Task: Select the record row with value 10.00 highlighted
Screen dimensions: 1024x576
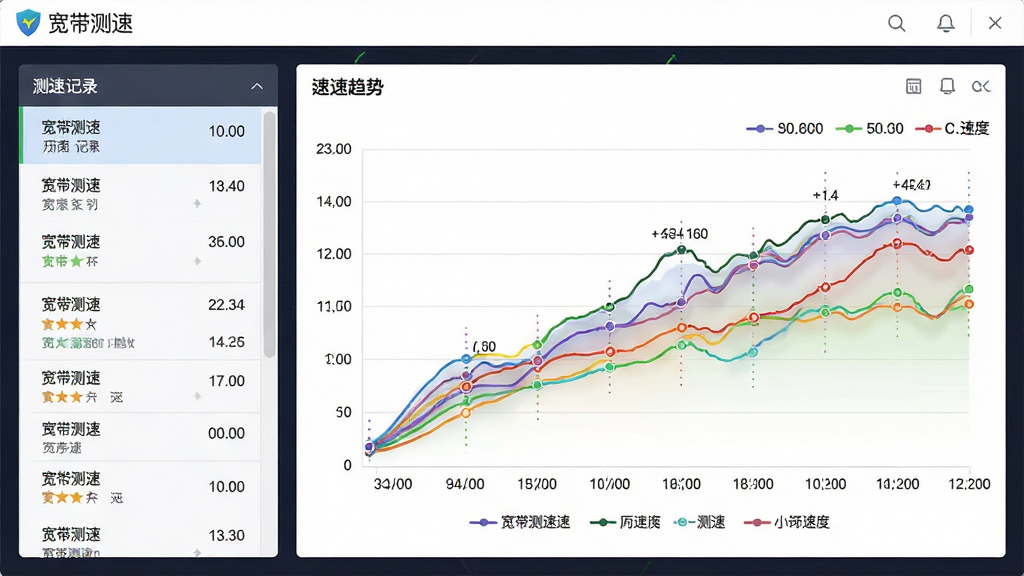Action: coord(140,136)
